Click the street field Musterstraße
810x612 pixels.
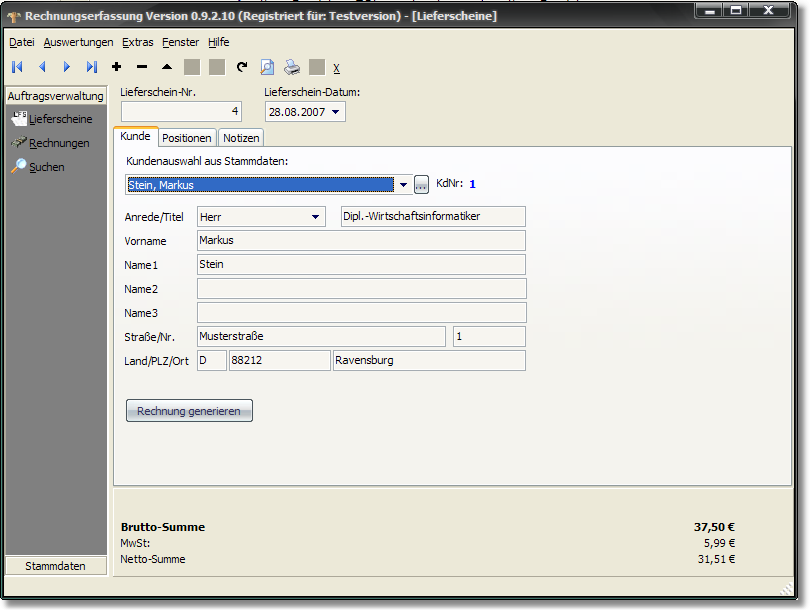point(321,336)
